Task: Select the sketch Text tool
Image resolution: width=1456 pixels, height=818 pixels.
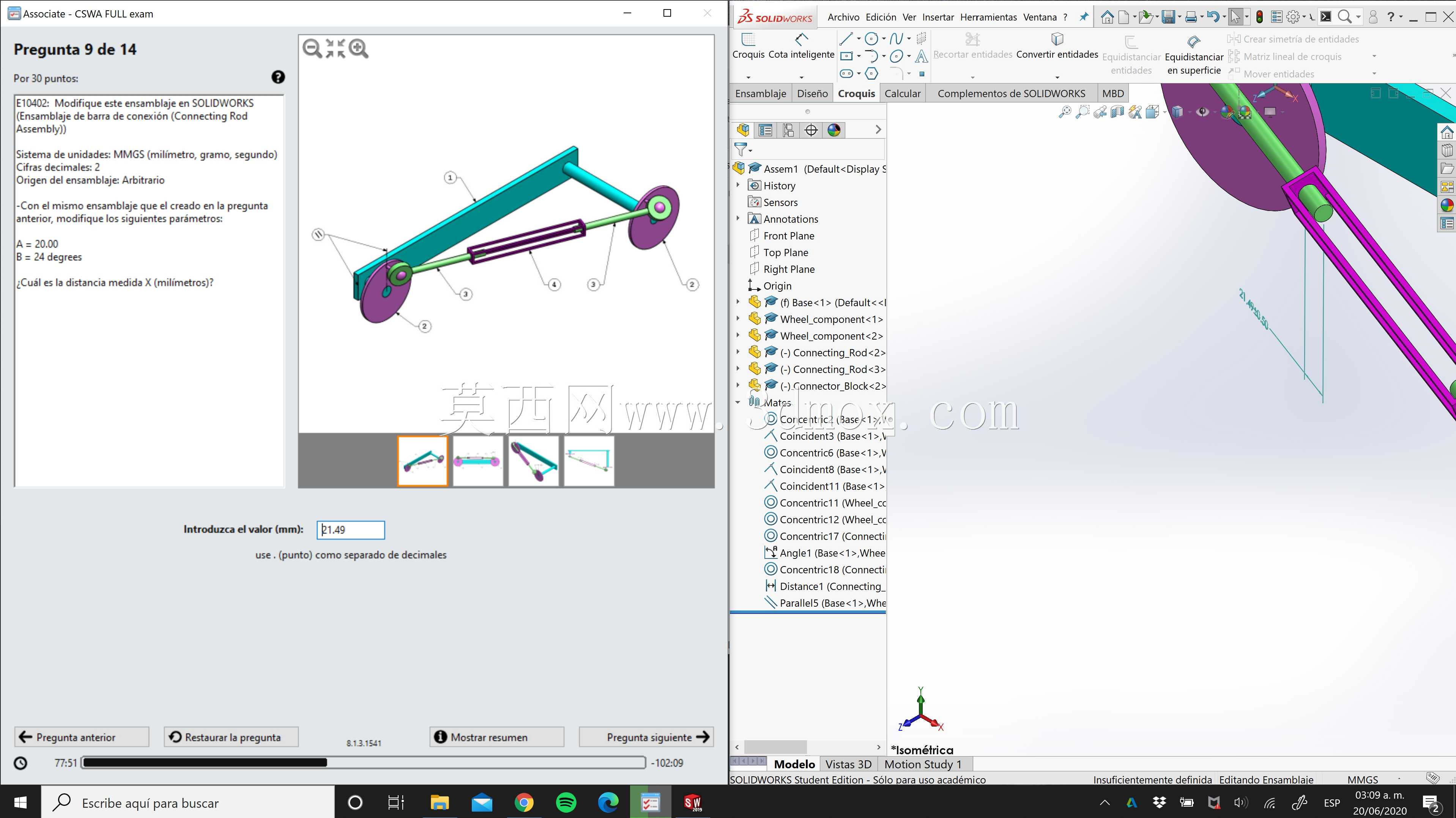Action: [x=921, y=57]
